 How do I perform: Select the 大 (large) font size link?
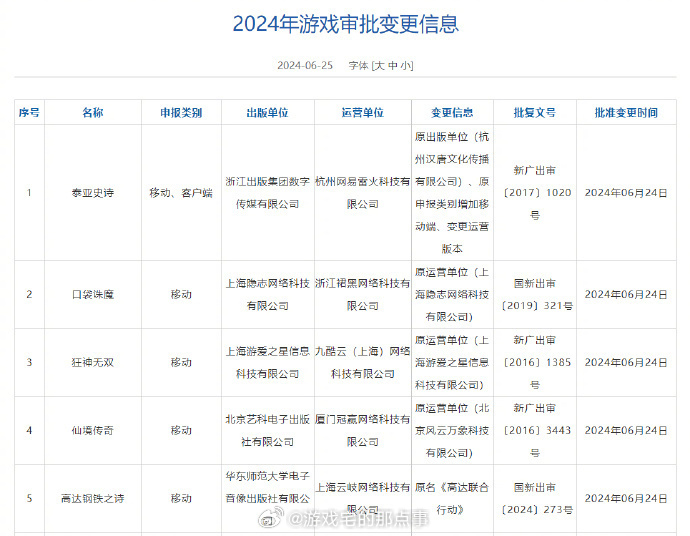coord(379,66)
